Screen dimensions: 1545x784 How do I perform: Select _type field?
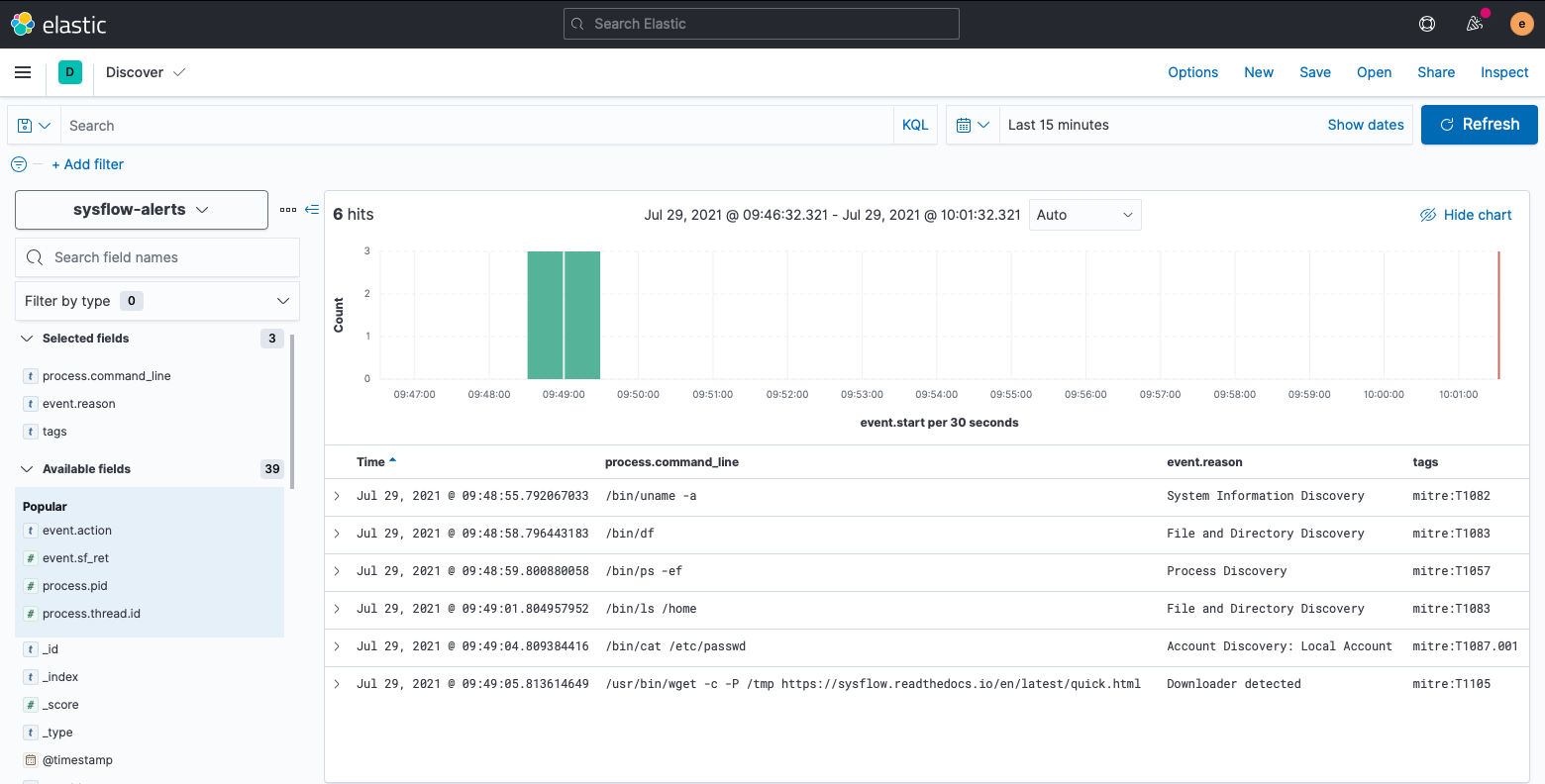57,733
